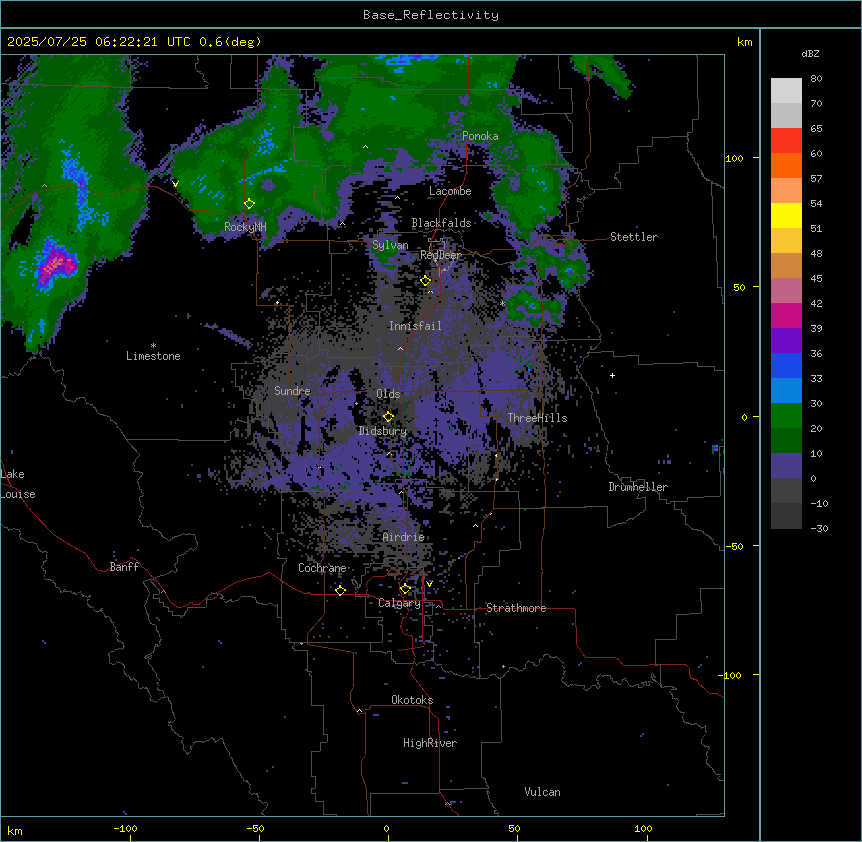
Task: Click the ThreeHills label
Action: pyautogui.click(x=537, y=418)
